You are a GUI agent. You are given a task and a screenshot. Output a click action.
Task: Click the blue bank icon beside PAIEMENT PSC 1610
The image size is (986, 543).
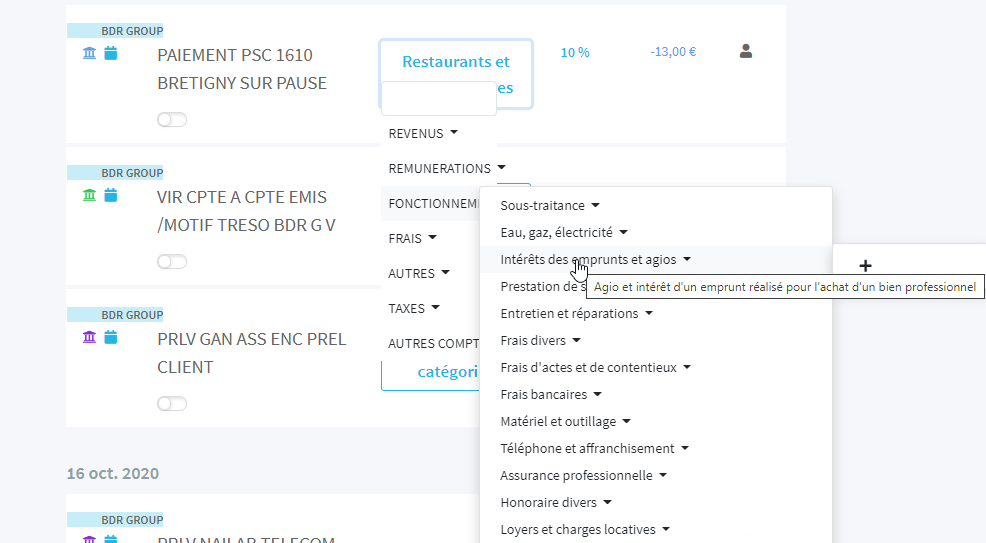click(90, 53)
